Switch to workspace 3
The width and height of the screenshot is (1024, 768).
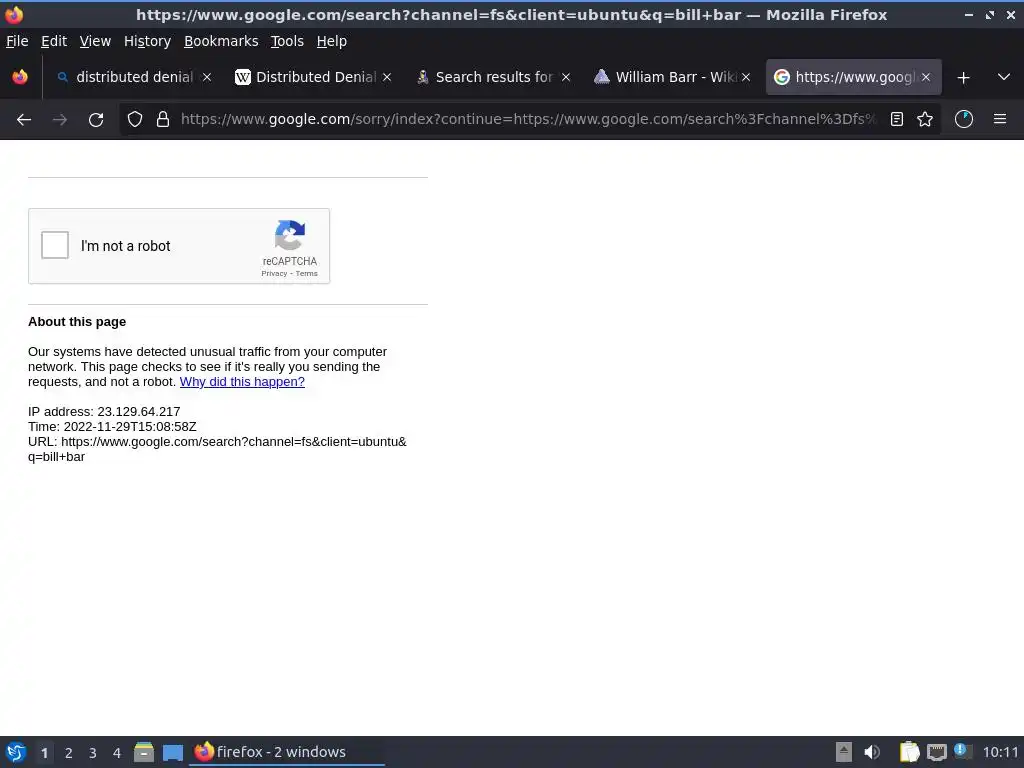pyautogui.click(x=93, y=753)
